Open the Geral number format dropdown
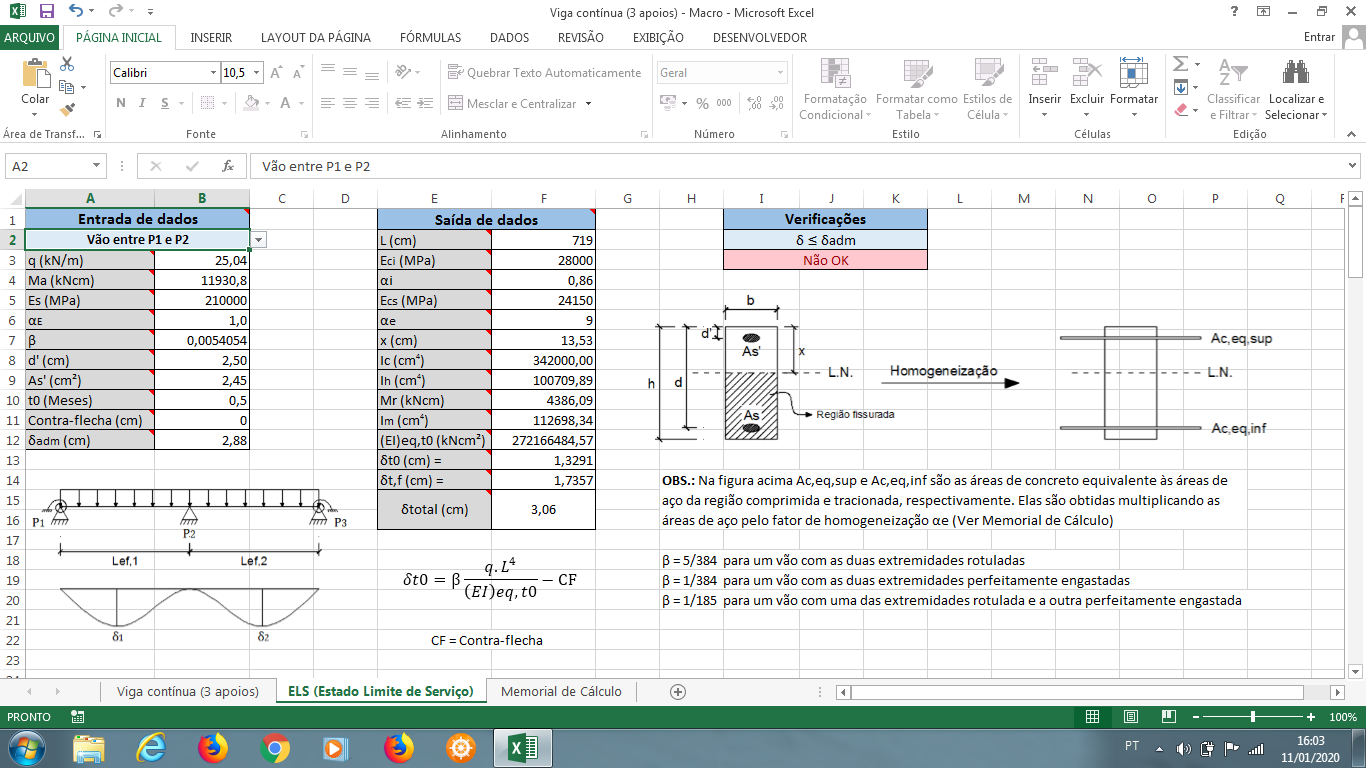 [x=781, y=73]
